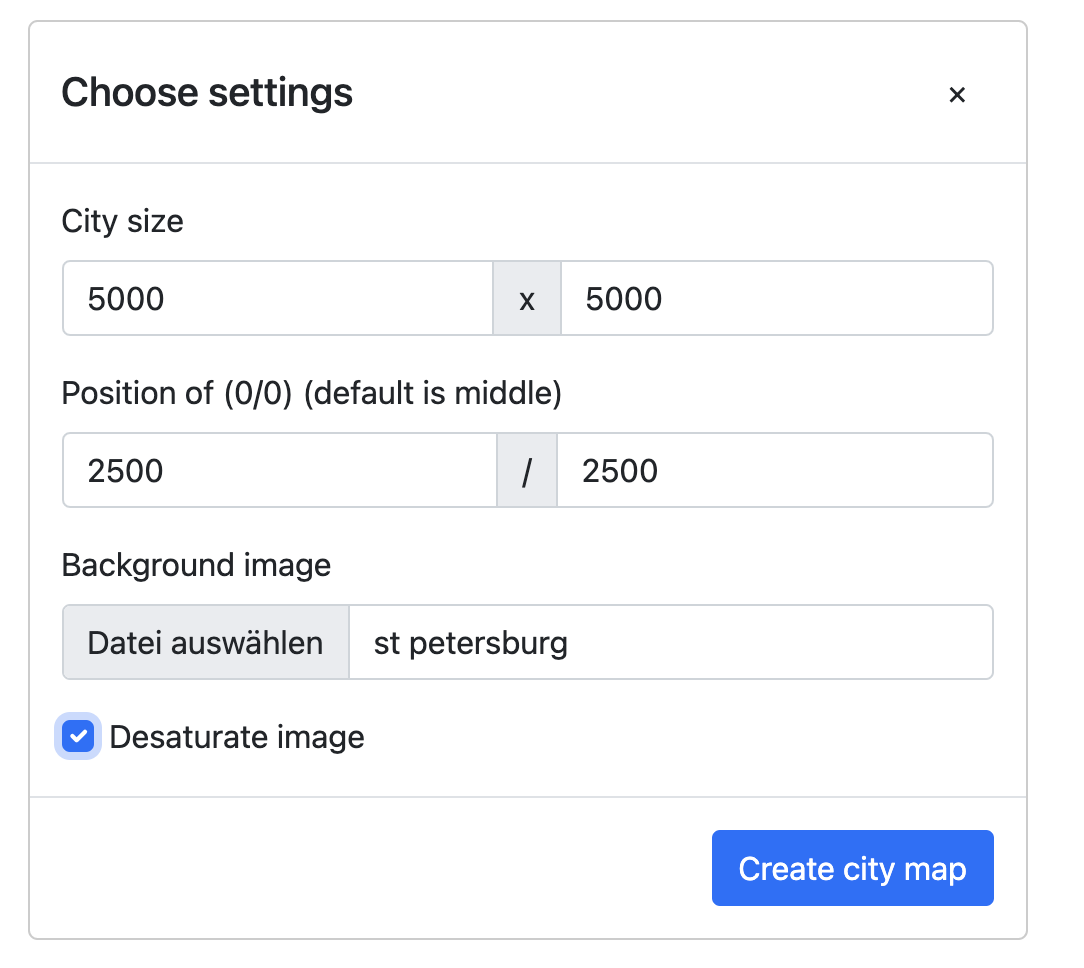Click blank dialog body beside Desaturate image

pyautogui.click(x=680, y=738)
